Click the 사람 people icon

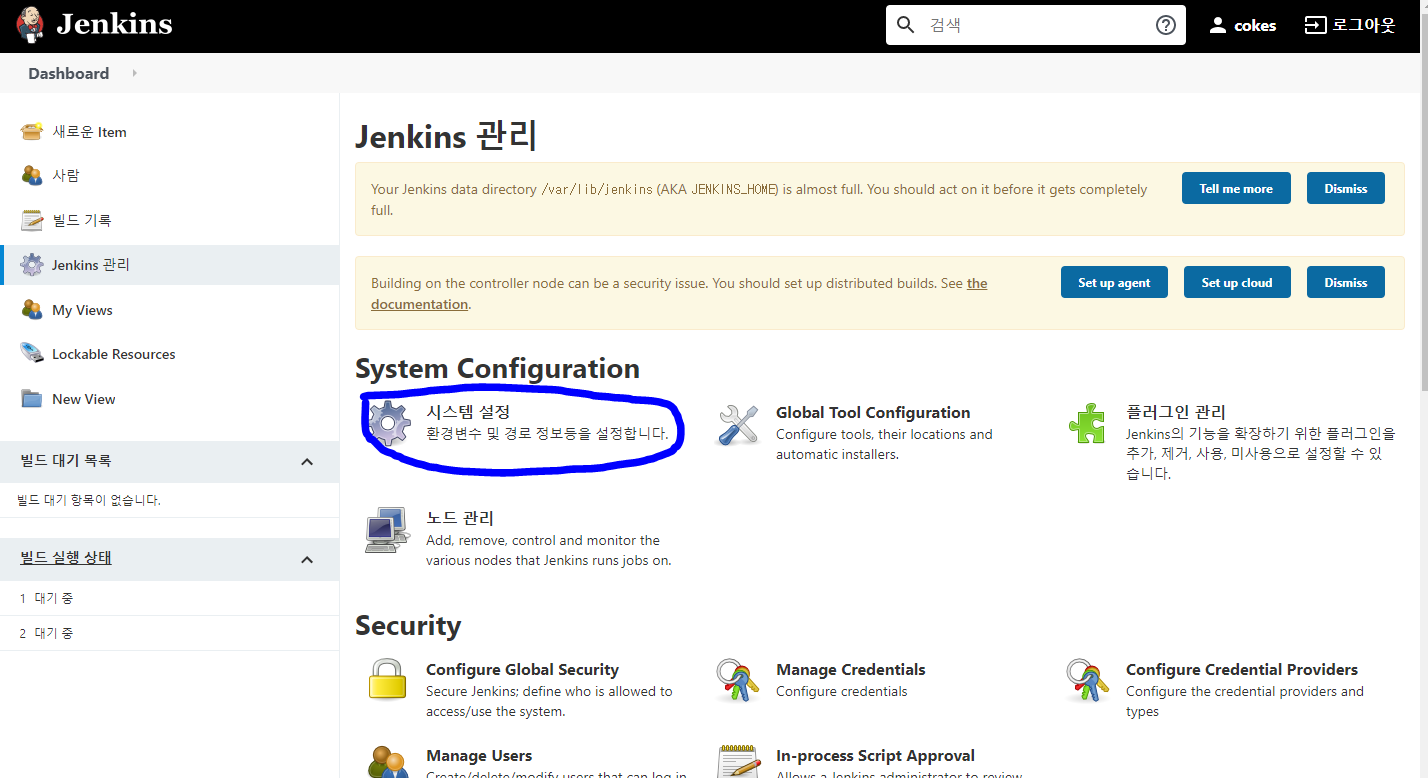click(32, 175)
